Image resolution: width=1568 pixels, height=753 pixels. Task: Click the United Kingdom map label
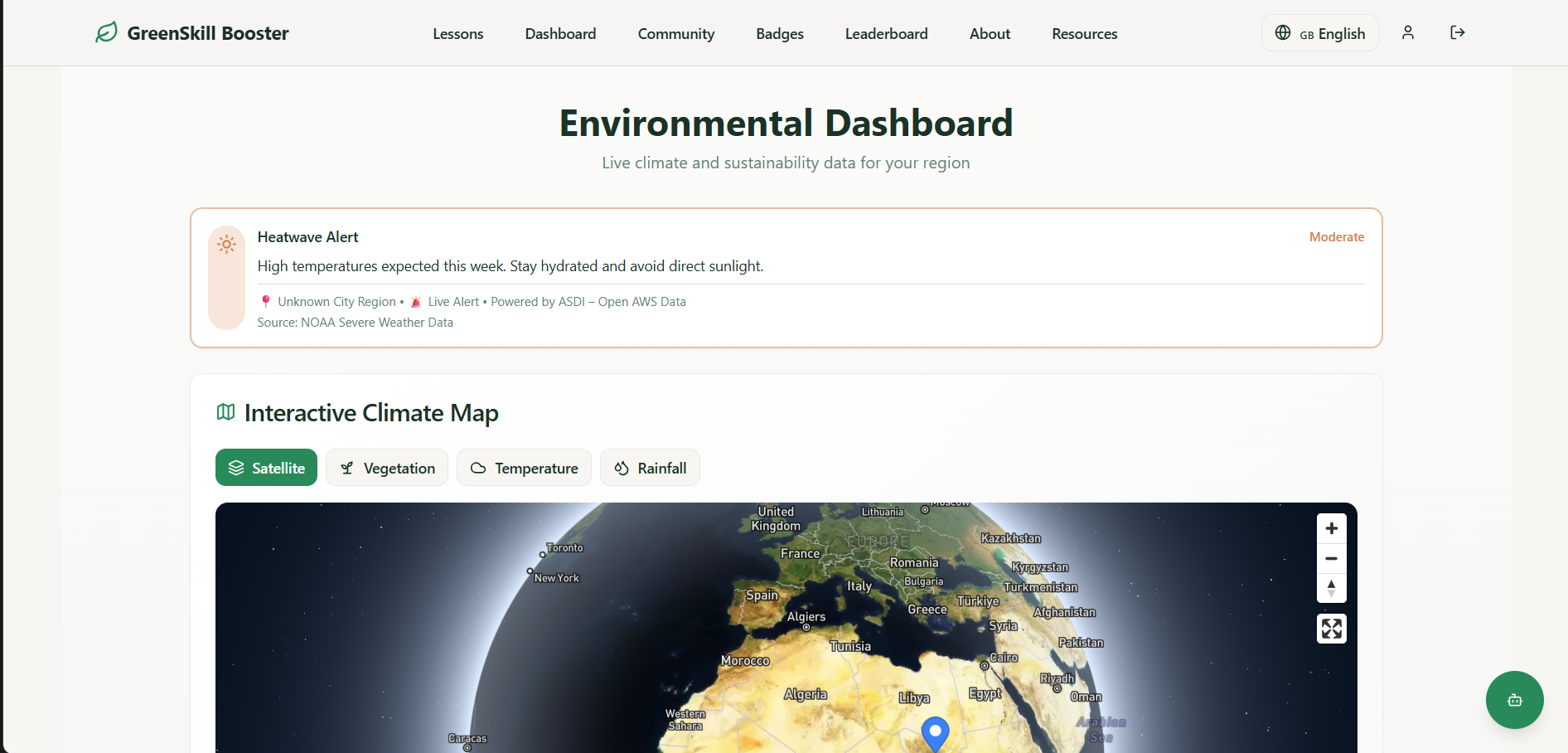pos(776,518)
